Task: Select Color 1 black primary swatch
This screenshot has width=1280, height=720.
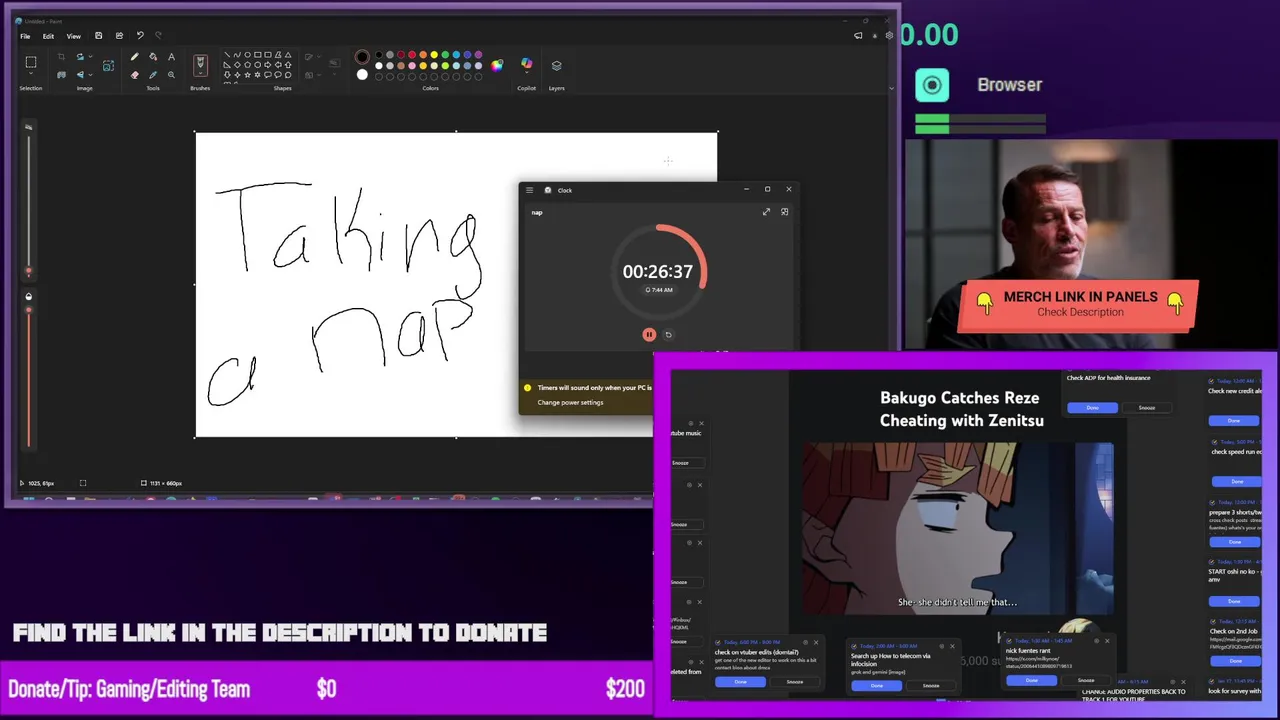Action: tap(362, 57)
